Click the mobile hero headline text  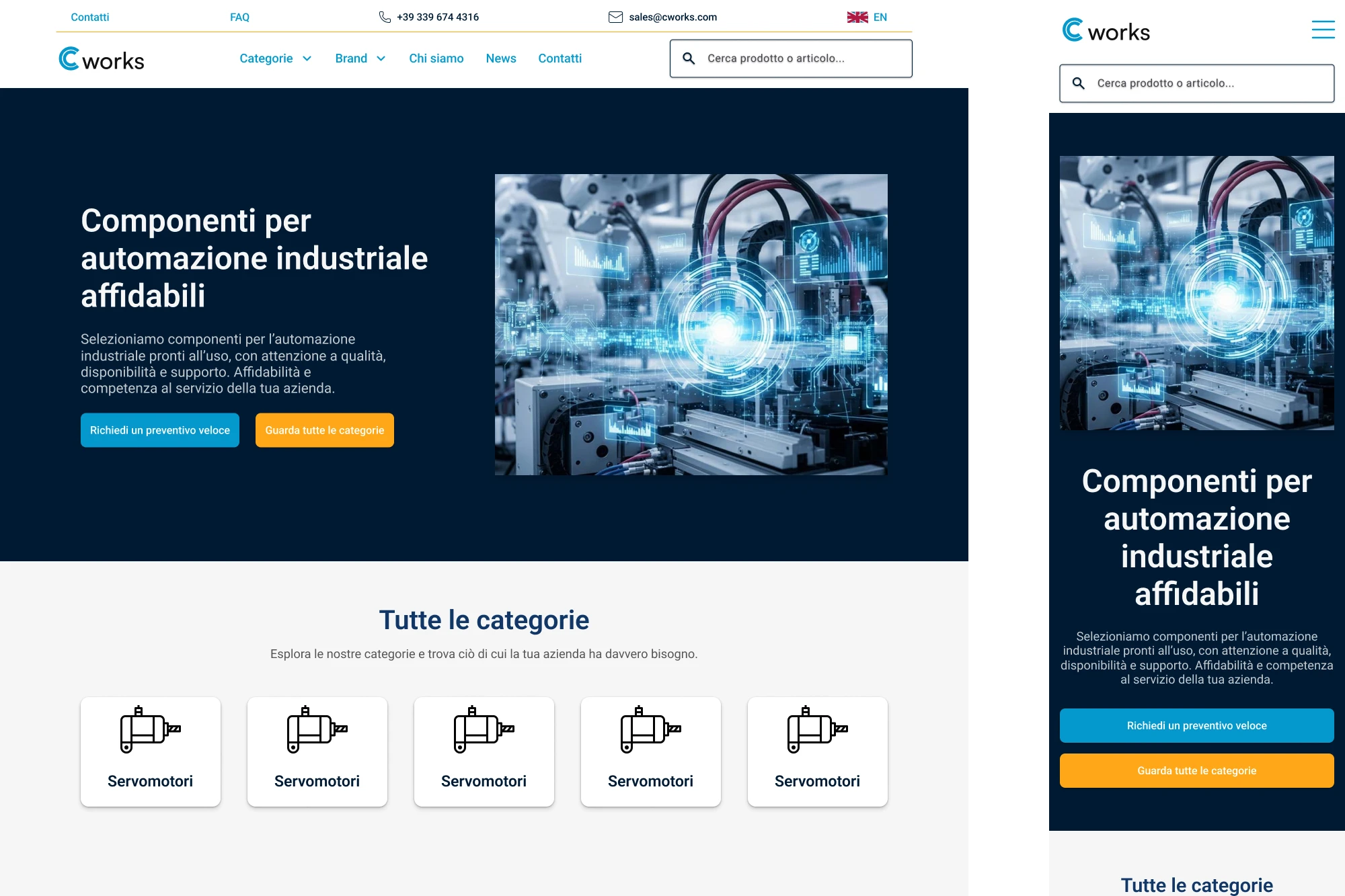1196,537
